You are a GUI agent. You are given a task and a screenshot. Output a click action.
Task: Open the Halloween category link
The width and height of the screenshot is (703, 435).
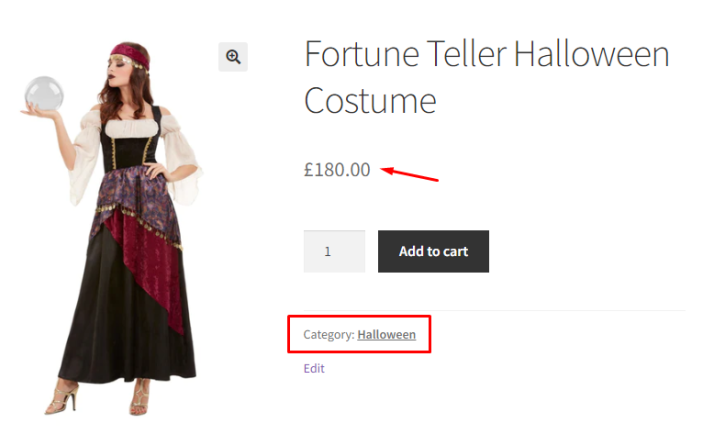386,334
